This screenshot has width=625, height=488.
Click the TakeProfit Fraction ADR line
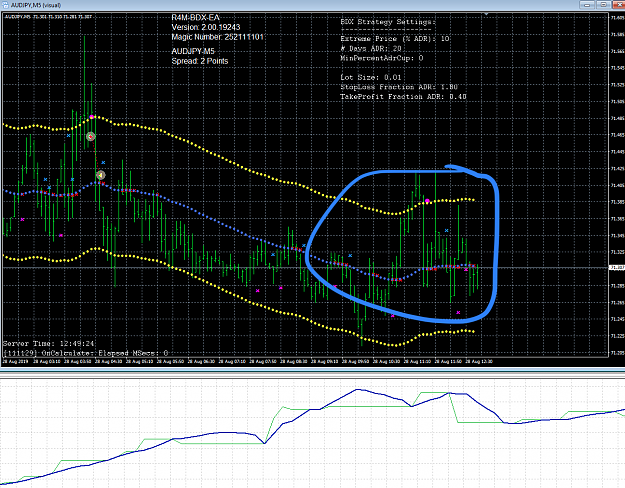403,96
